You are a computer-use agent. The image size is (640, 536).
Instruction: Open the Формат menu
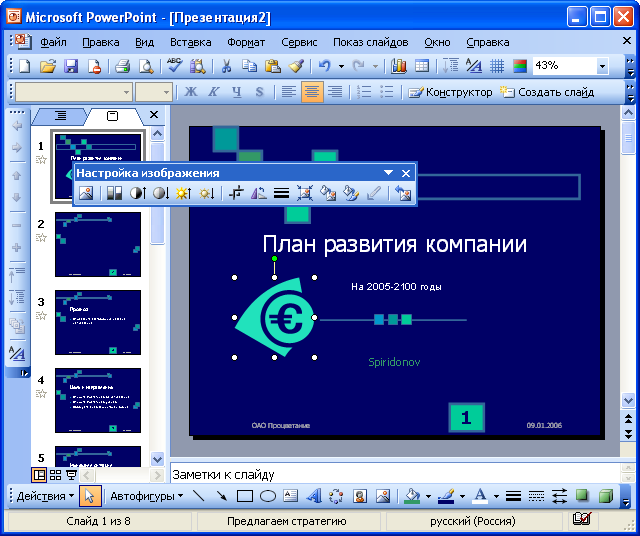coord(246,42)
